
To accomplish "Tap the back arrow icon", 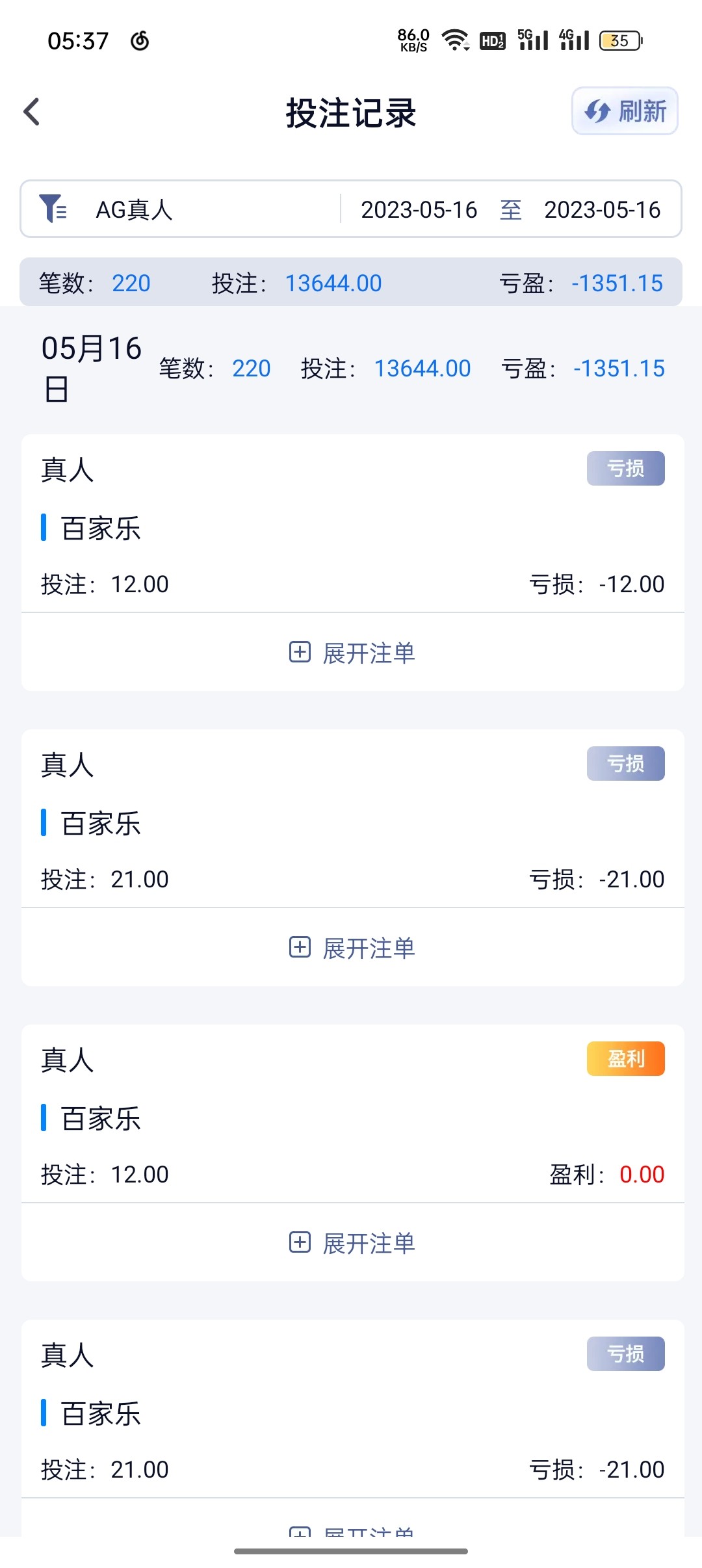I will point(32,112).
